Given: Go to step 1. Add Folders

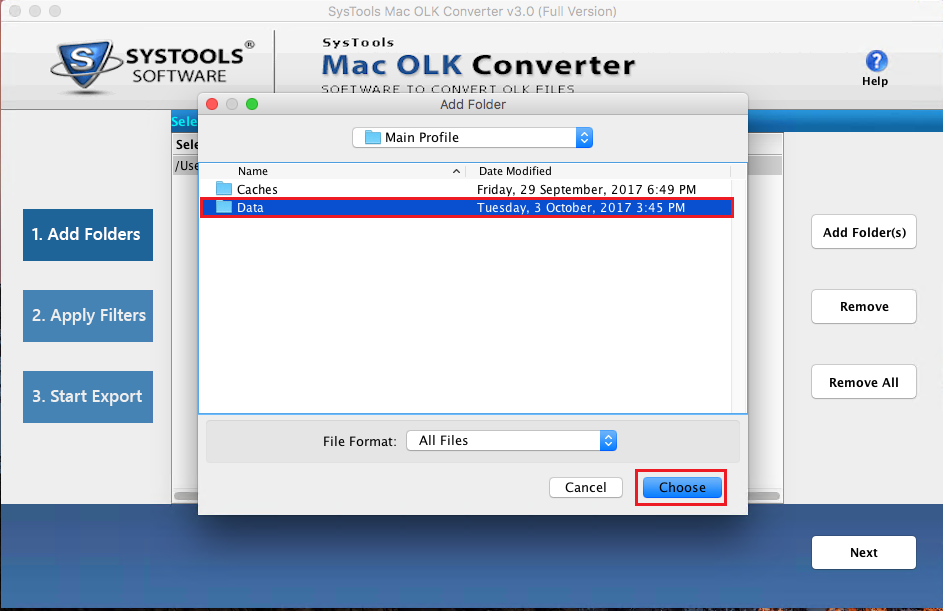Looking at the screenshot, I should [88, 235].
